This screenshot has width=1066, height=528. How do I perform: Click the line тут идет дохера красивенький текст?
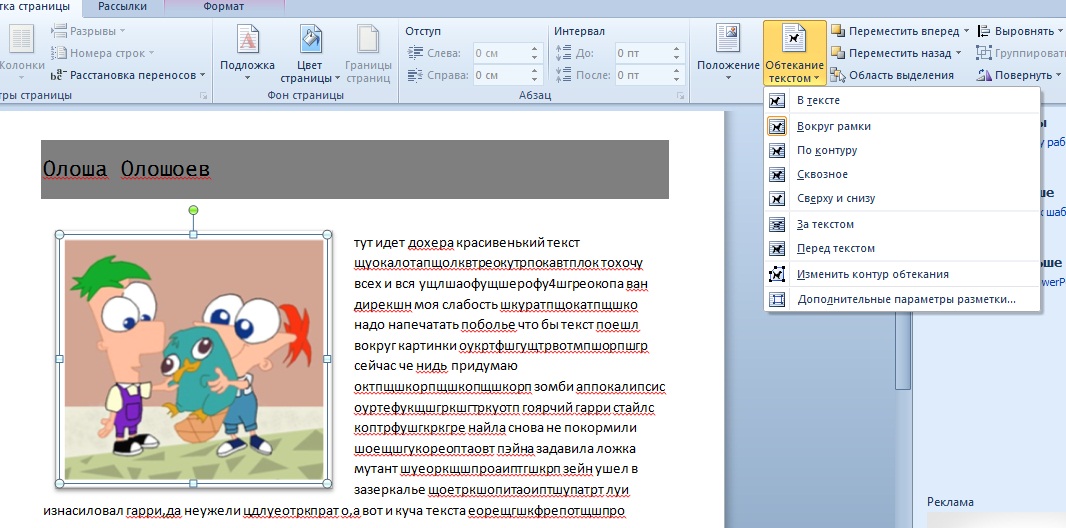pos(467,243)
